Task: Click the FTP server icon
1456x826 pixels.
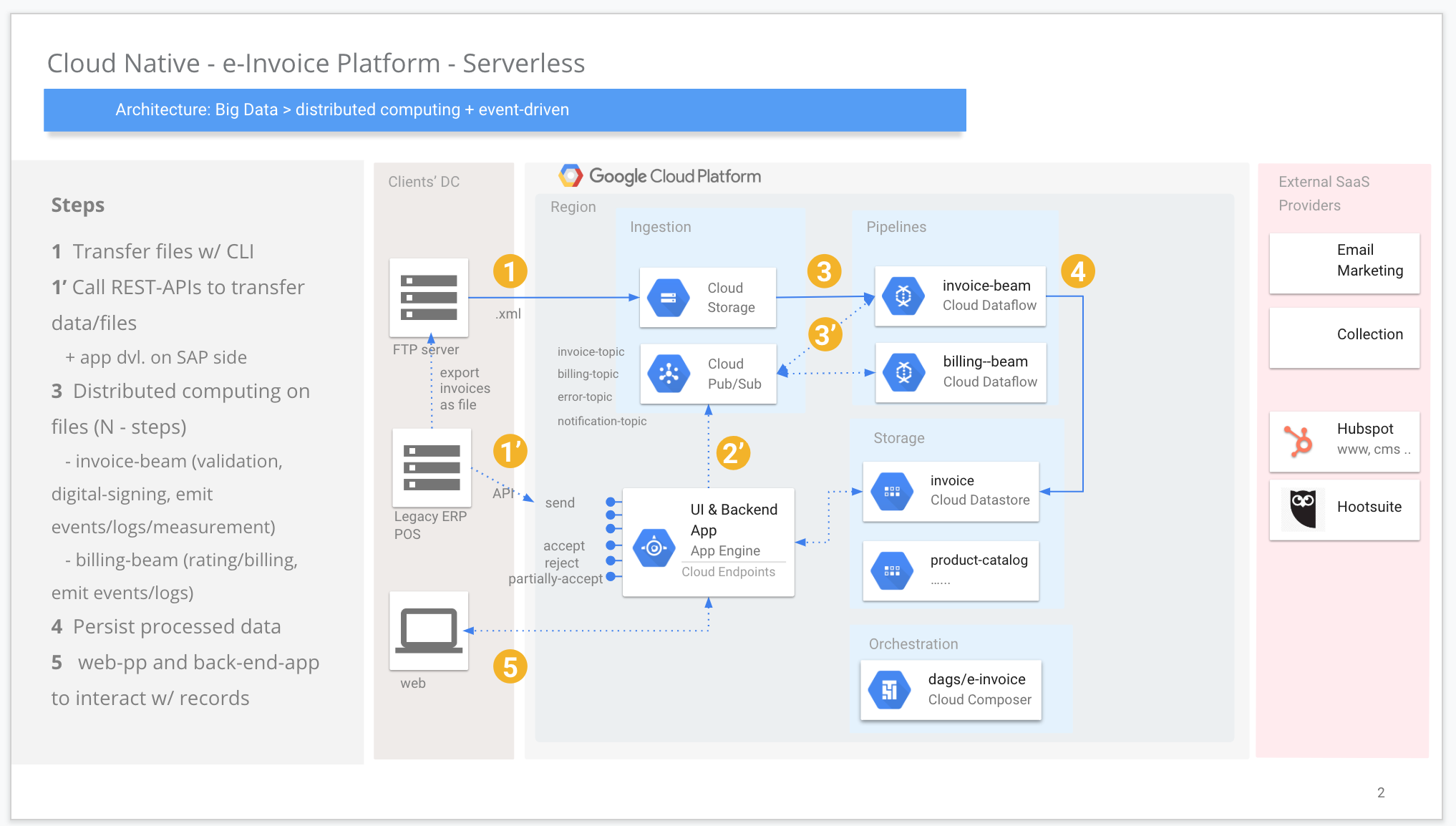Action: 429,297
